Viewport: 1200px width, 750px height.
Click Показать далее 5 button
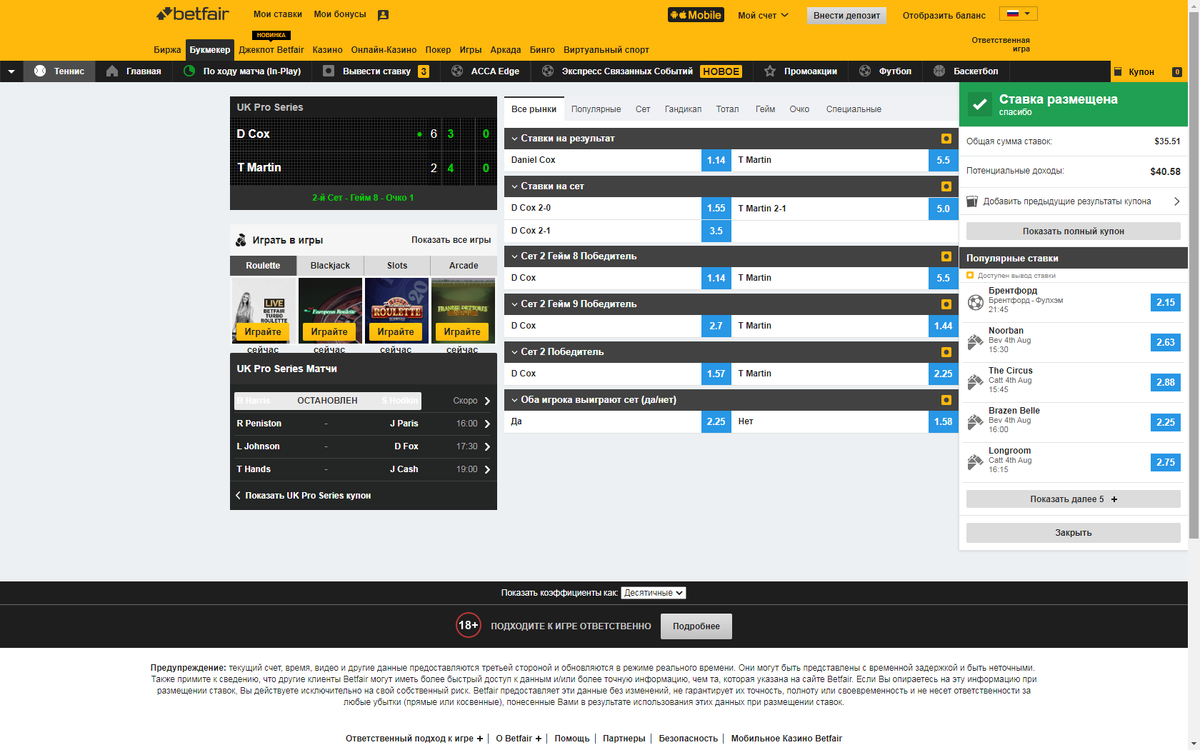click(x=1073, y=499)
